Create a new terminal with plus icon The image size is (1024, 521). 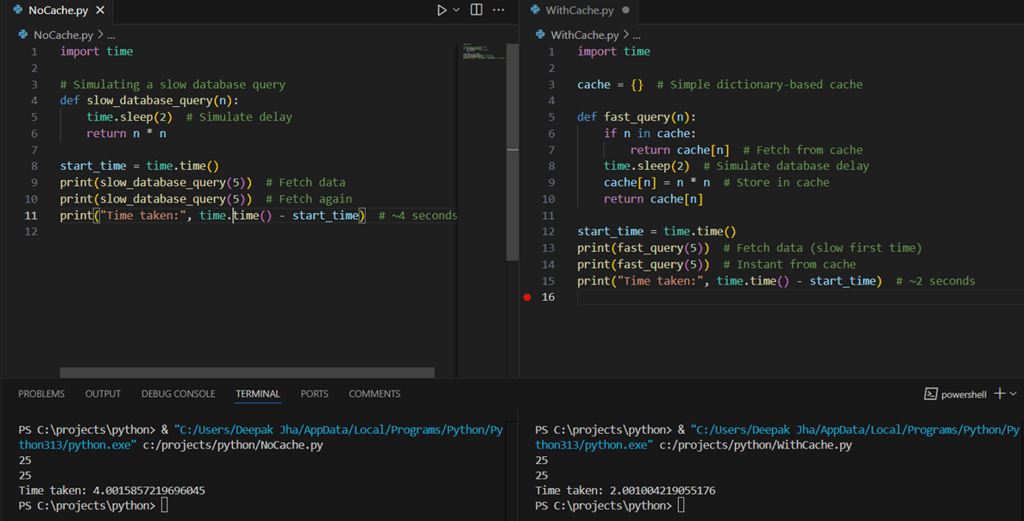(x=998, y=394)
